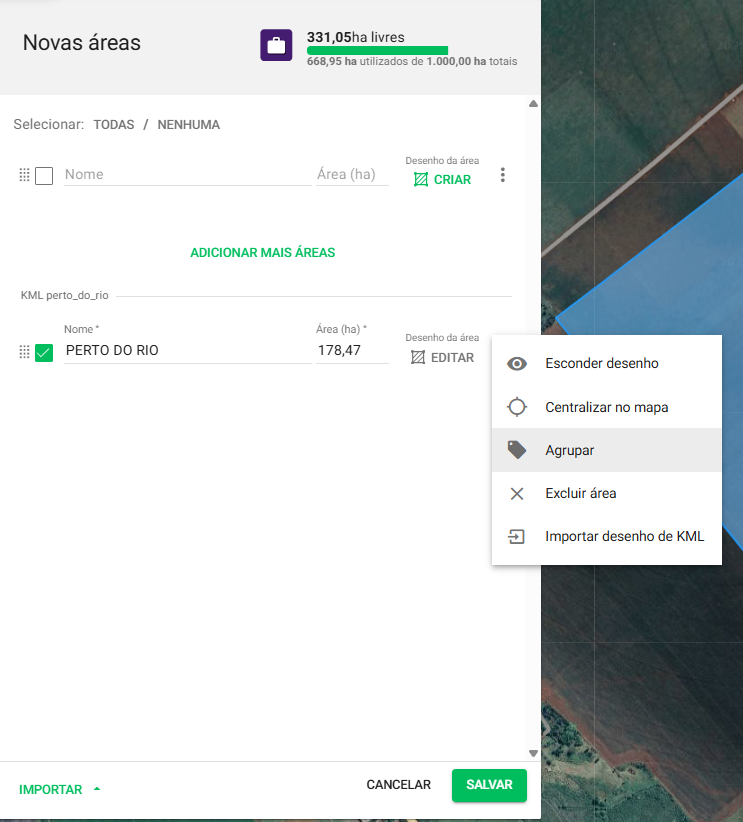Click the drag handle of PERTO DO RIO row
The image size is (743, 822).
25,352
